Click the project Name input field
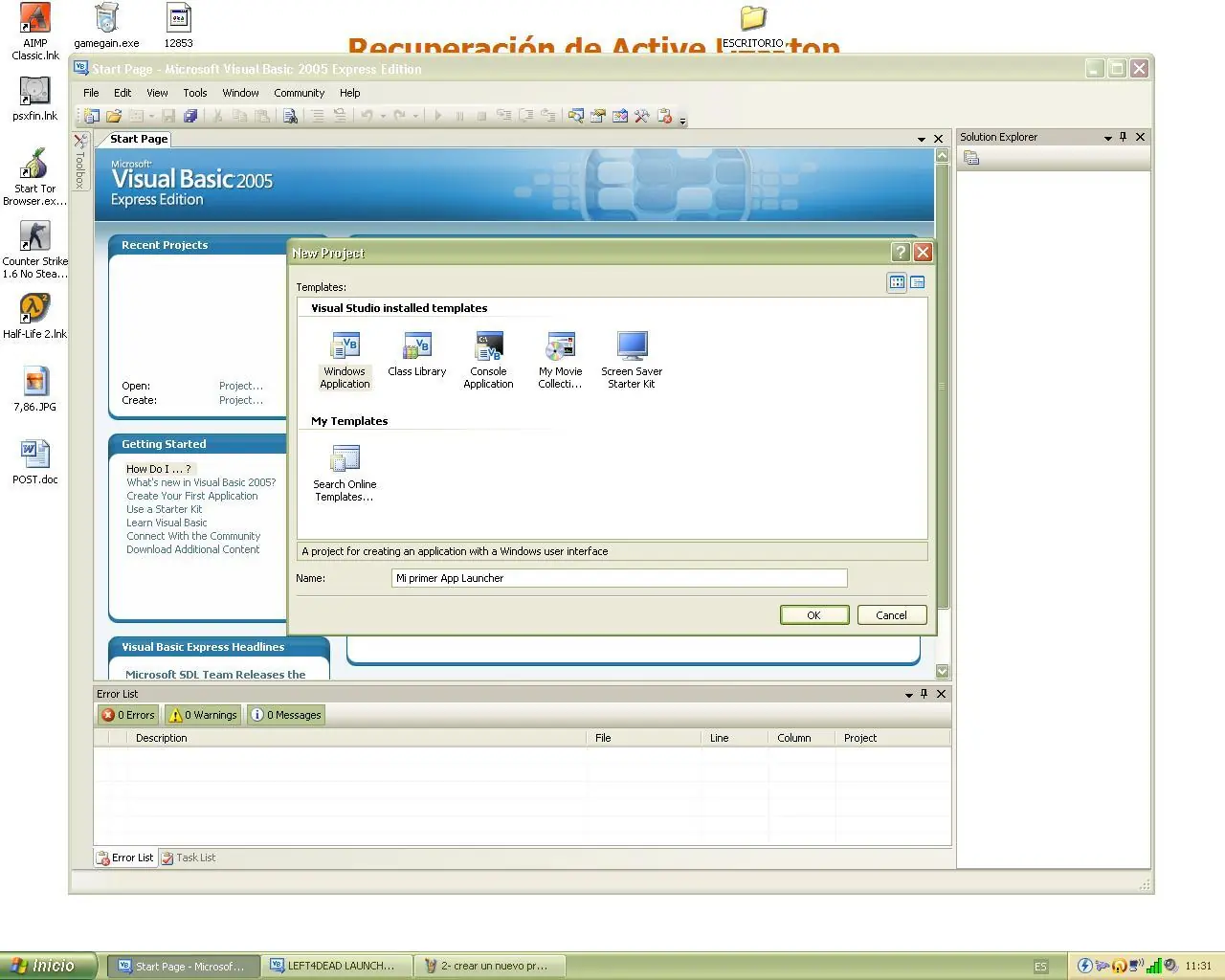This screenshot has width=1225, height=980. (x=619, y=578)
